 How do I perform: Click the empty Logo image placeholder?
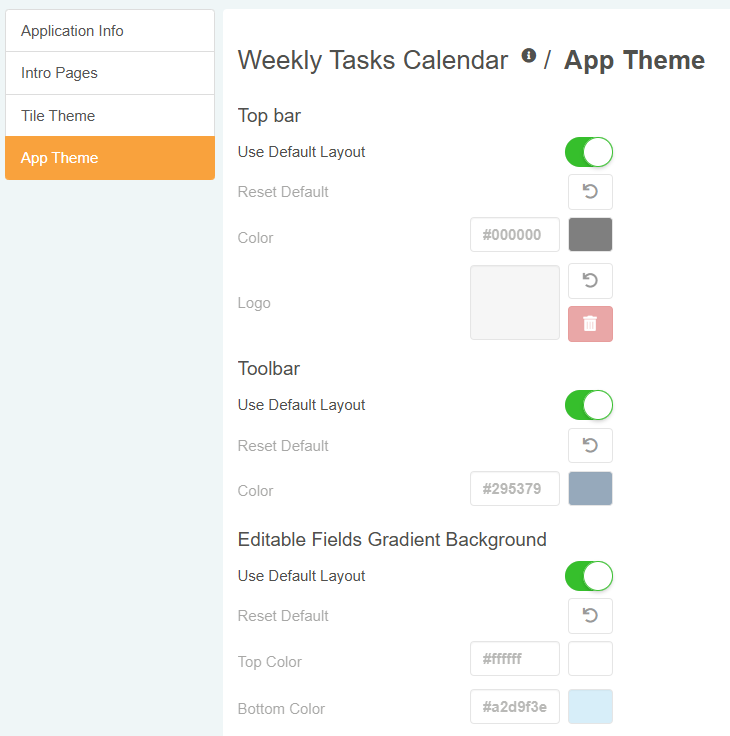(515, 302)
